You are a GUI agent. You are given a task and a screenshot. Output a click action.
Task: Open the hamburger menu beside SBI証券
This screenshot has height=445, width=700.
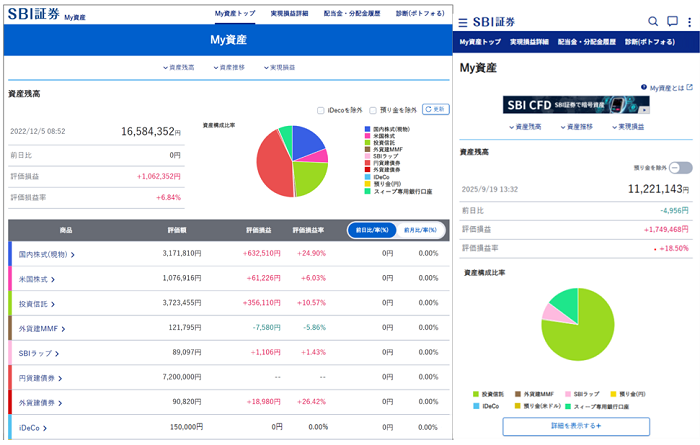tap(462, 22)
